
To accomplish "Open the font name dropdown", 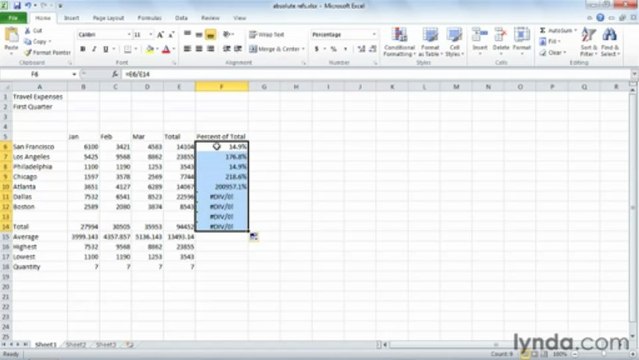I will tap(129, 35).
